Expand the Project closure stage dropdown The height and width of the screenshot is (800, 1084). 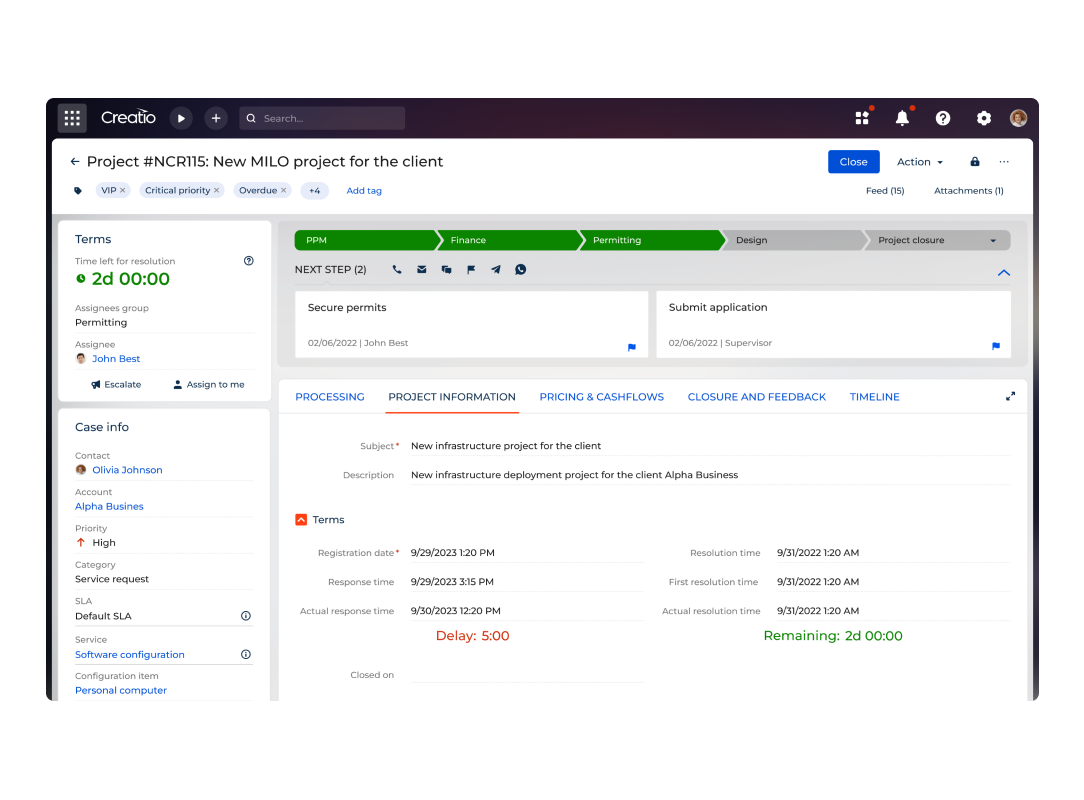pyautogui.click(x=993, y=240)
